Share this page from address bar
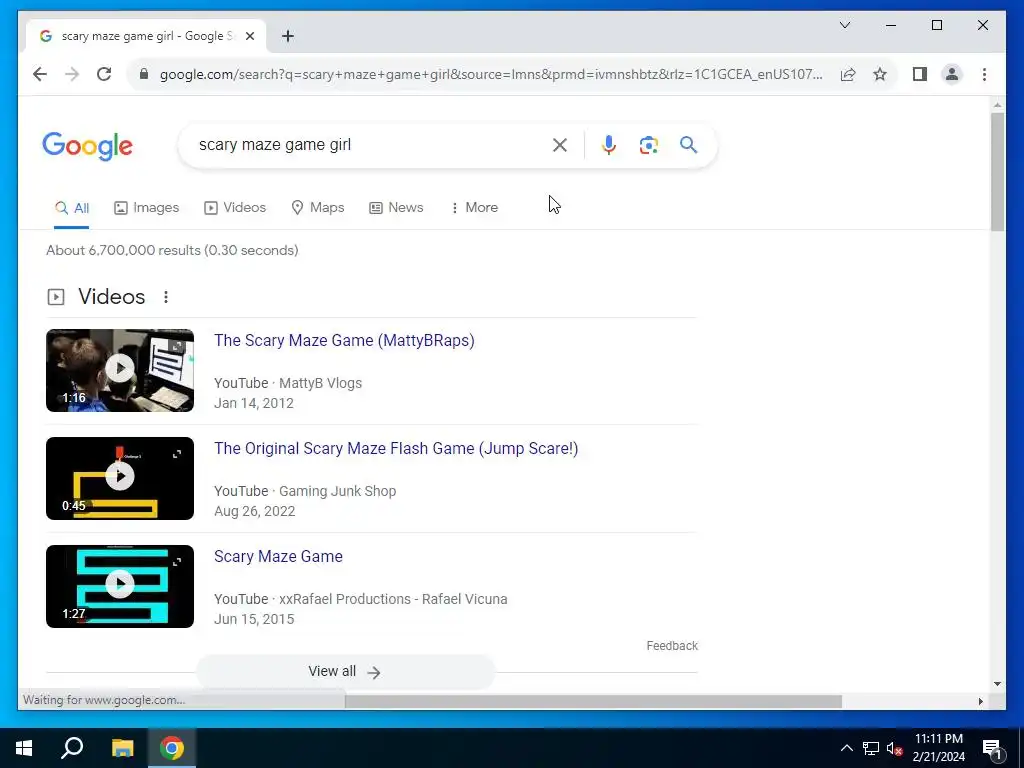 click(848, 74)
